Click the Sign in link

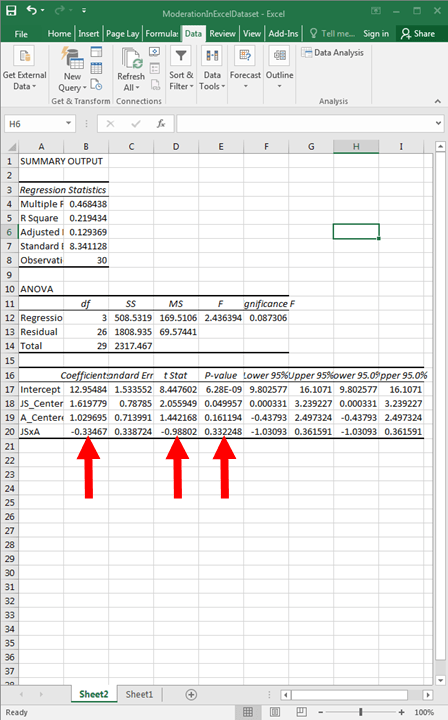[x=376, y=34]
